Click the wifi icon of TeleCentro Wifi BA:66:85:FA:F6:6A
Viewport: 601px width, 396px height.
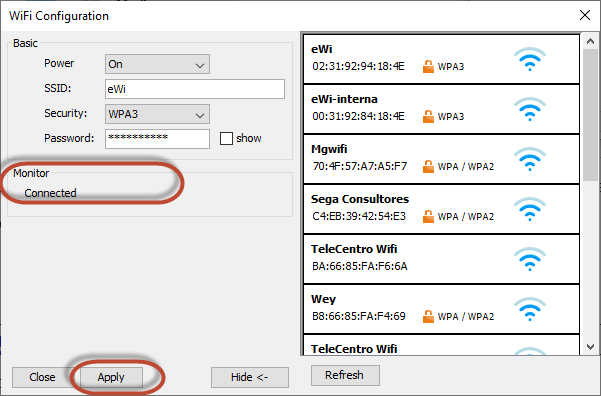click(530, 259)
